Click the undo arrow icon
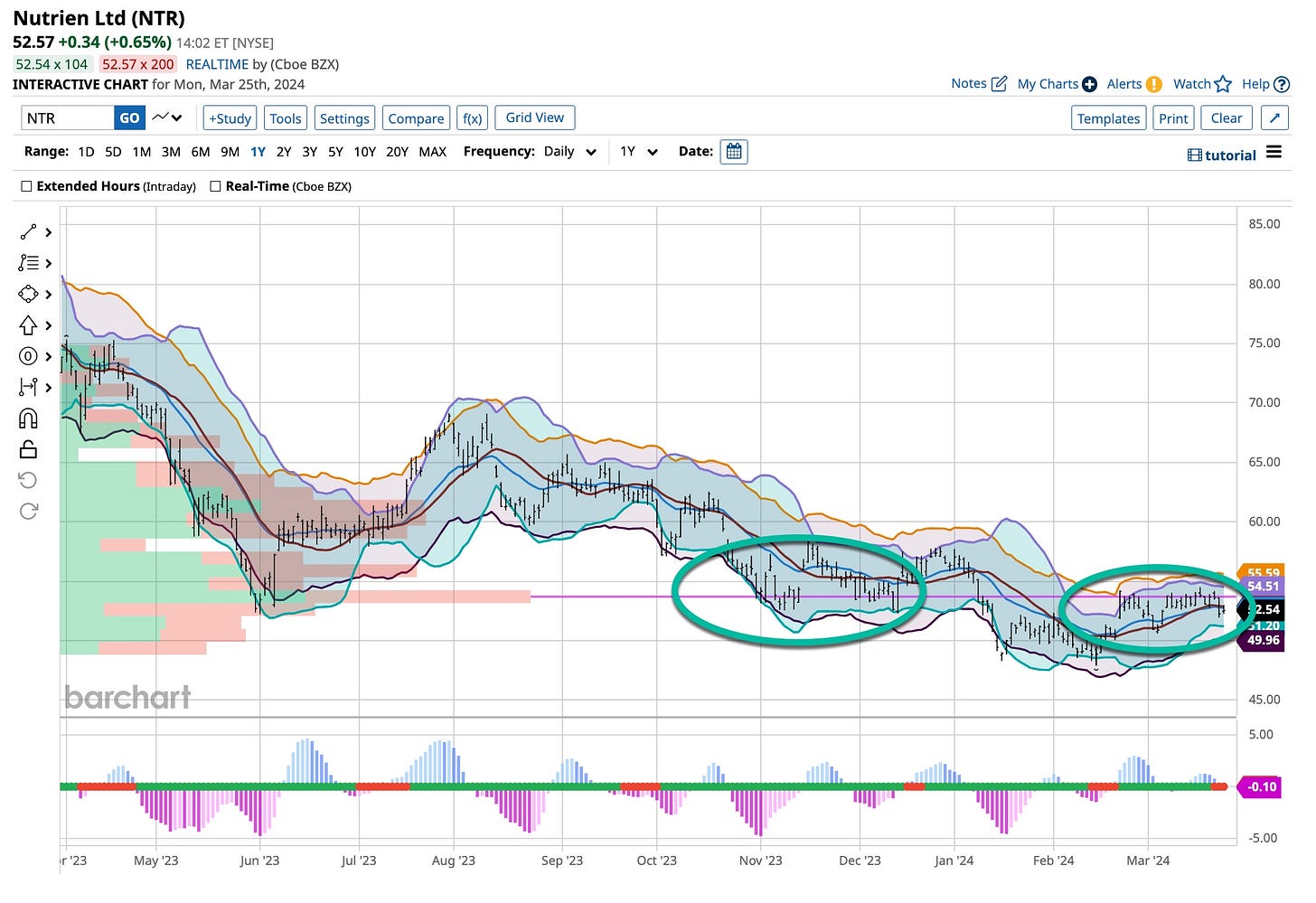 click(x=28, y=480)
